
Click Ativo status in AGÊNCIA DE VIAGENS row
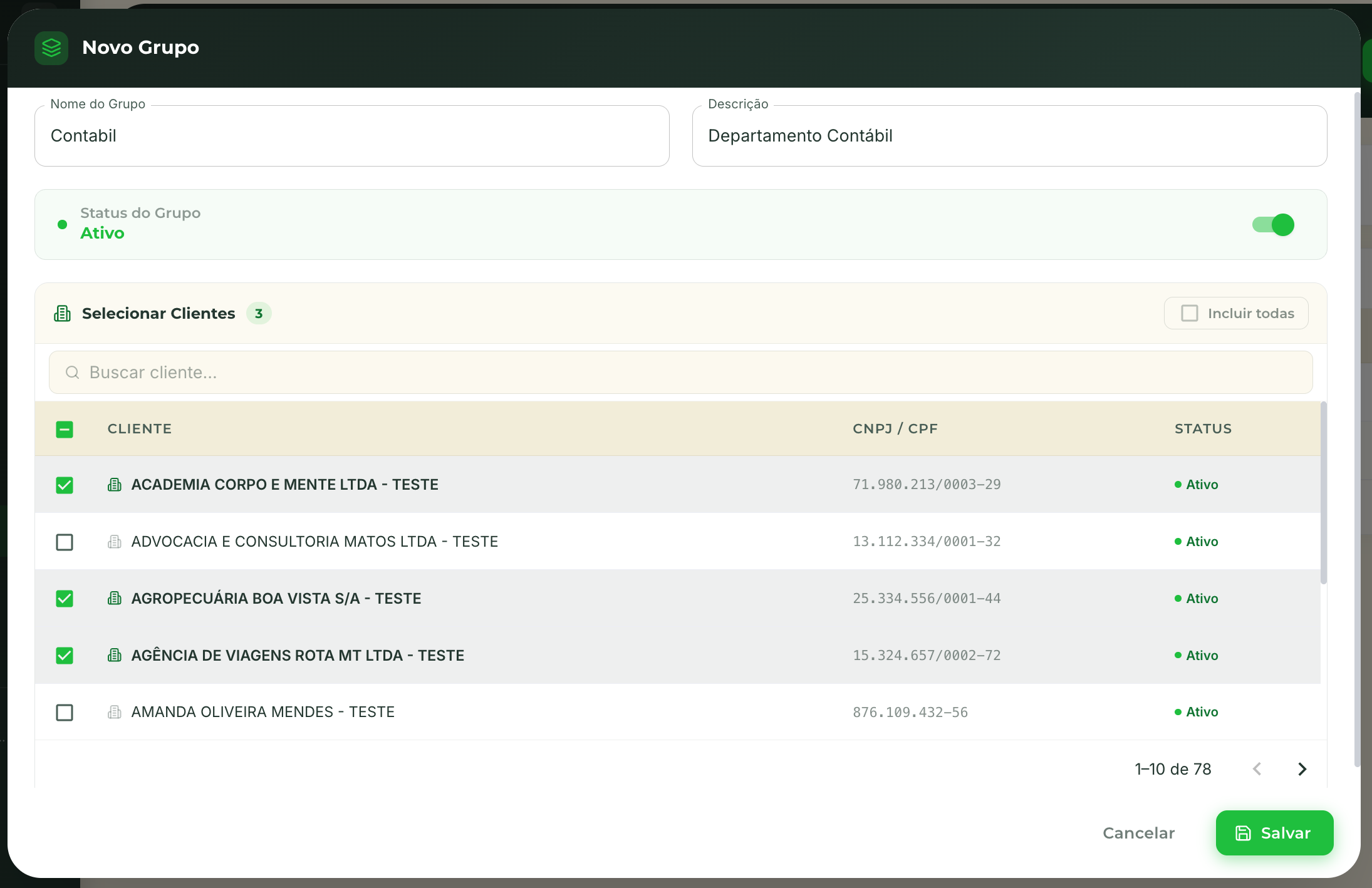pyautogui.click(x=1197, y=656)
